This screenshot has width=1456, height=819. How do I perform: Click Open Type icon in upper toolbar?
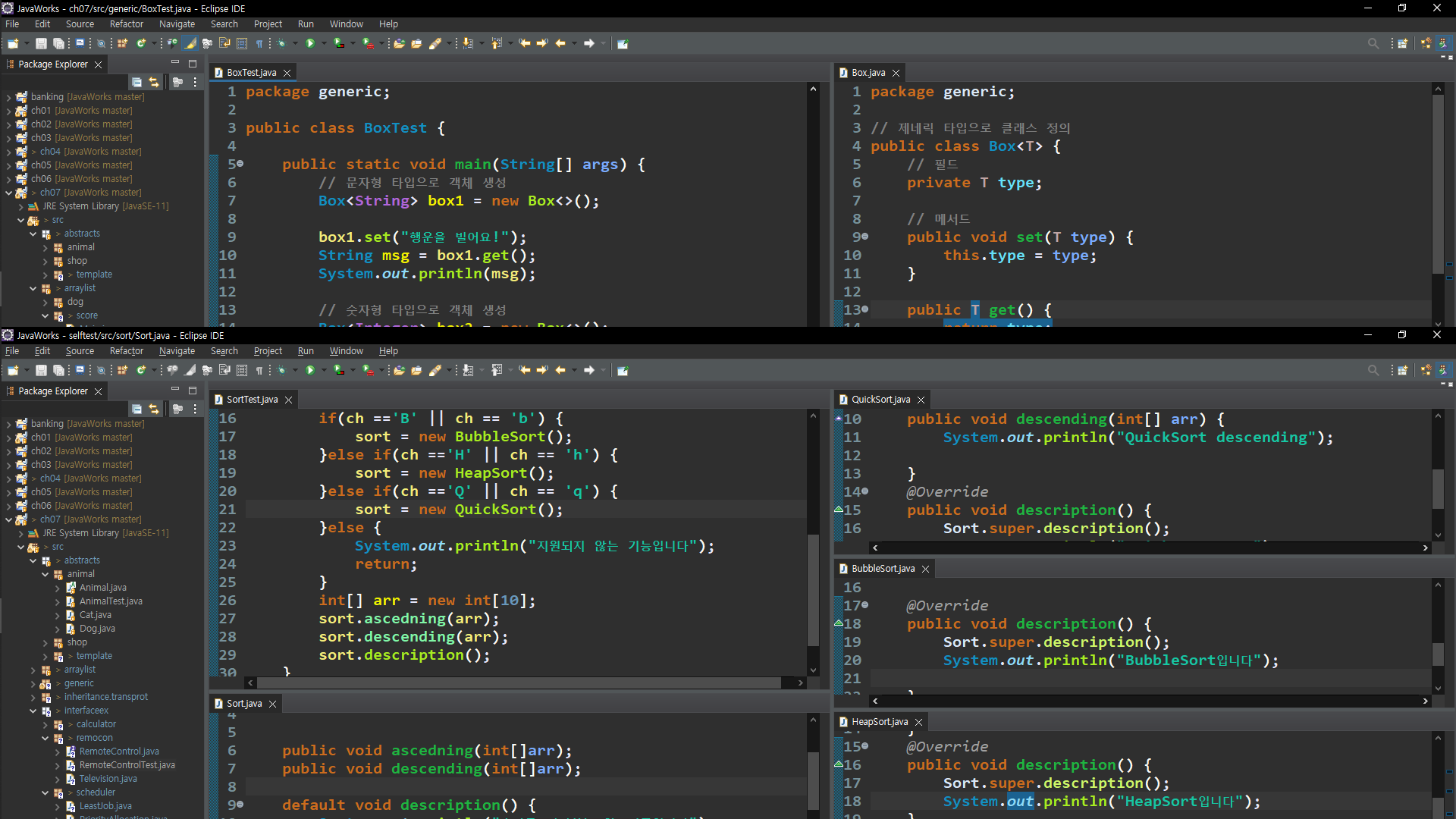point(399,43)
